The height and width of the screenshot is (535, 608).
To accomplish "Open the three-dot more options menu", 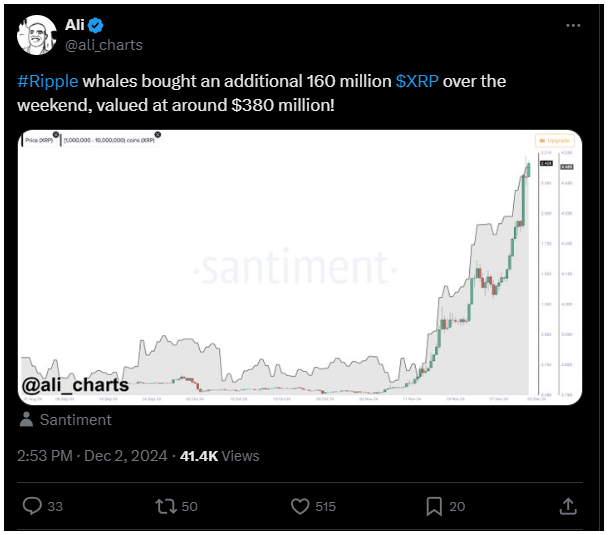I will tap(573, 26).
